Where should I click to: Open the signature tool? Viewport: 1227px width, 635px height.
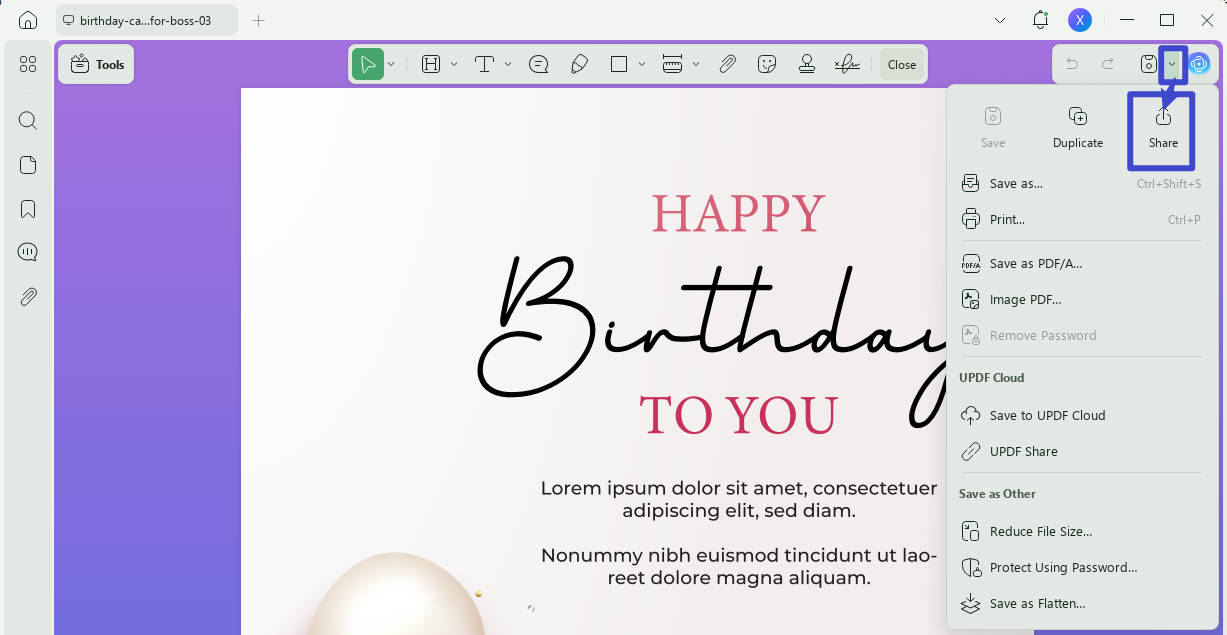(x=847, y=64)
